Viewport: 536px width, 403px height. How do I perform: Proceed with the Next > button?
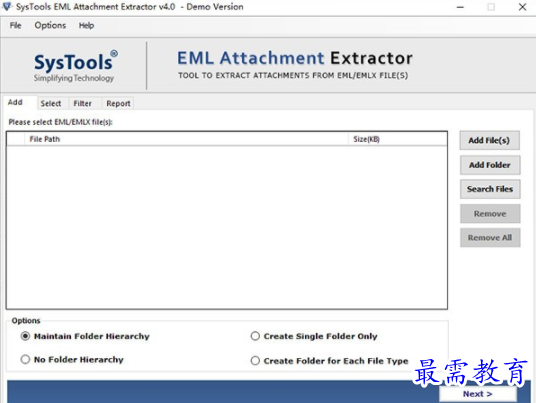click(478, 394)
